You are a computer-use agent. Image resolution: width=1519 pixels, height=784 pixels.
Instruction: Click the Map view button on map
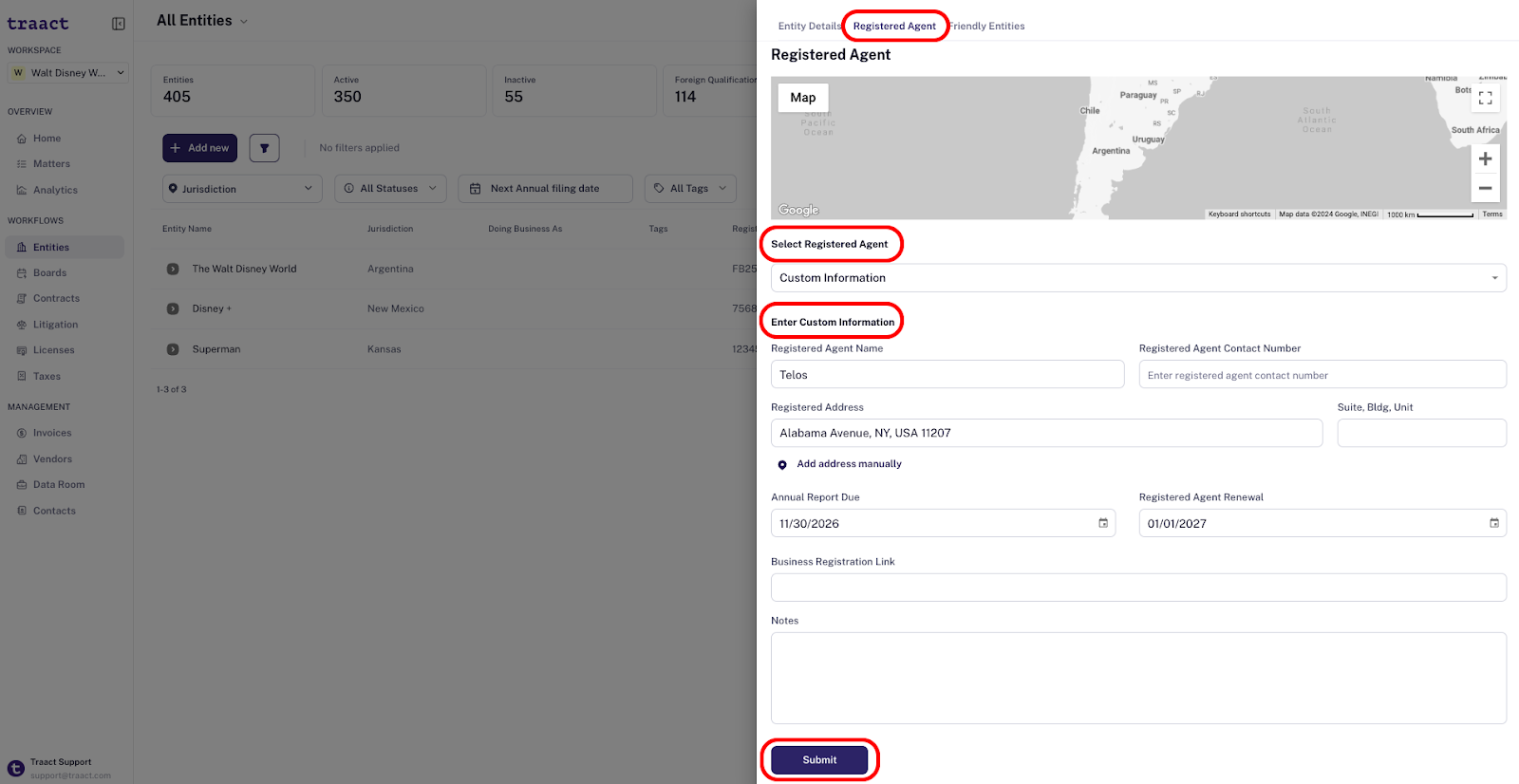(803, 98)
